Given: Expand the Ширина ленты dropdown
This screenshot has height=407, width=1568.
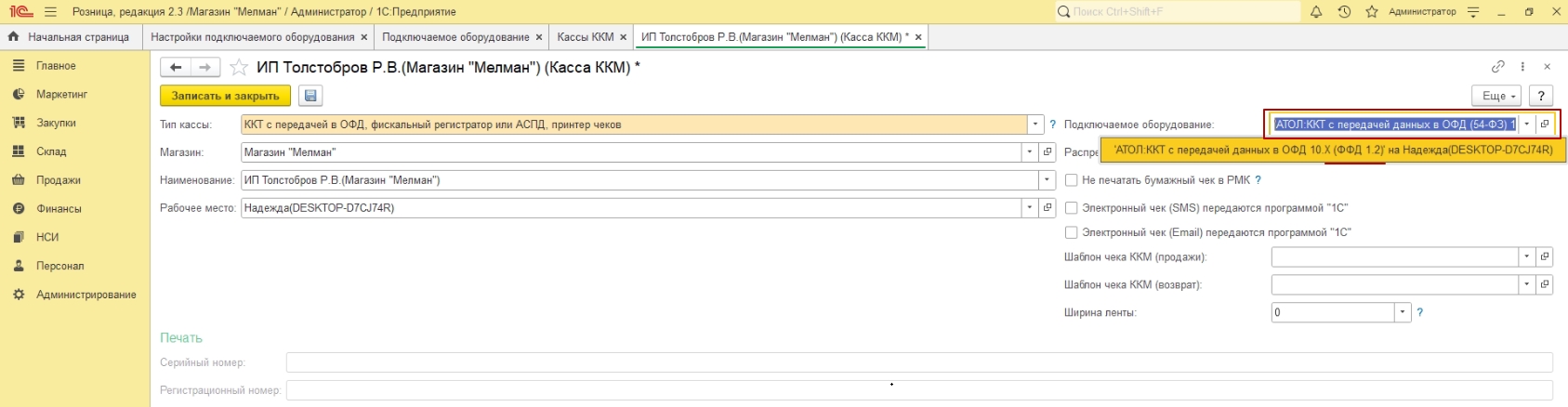Looking at the screenshot, I should click(x=1403, y=312).
